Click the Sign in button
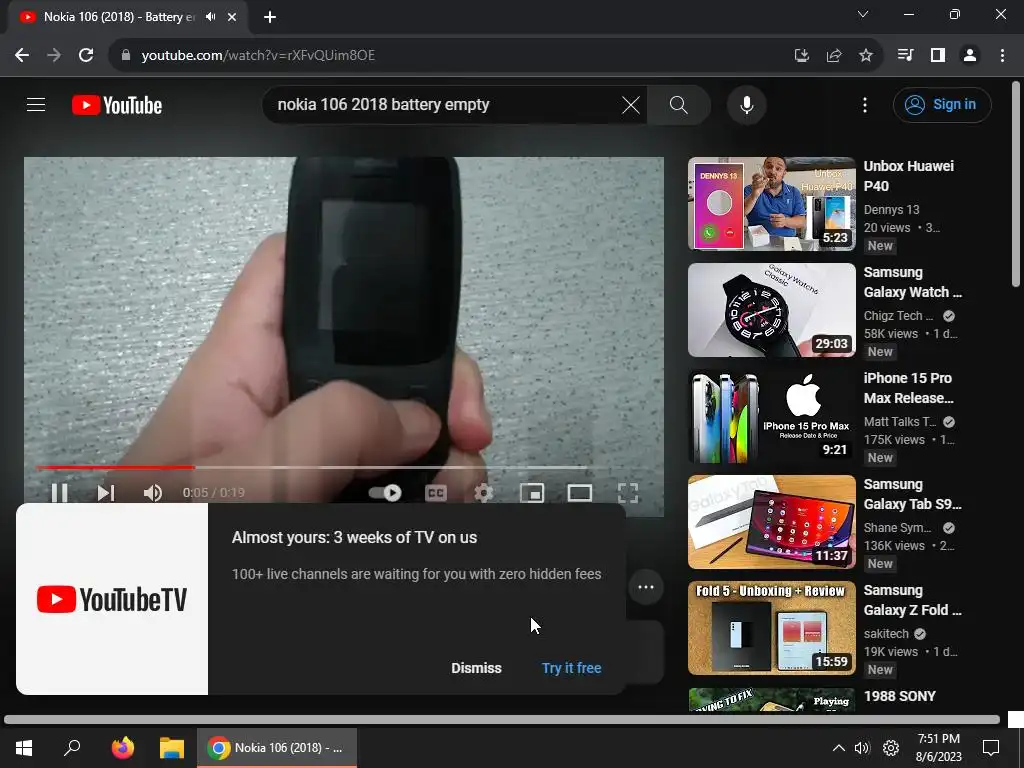 942,104
